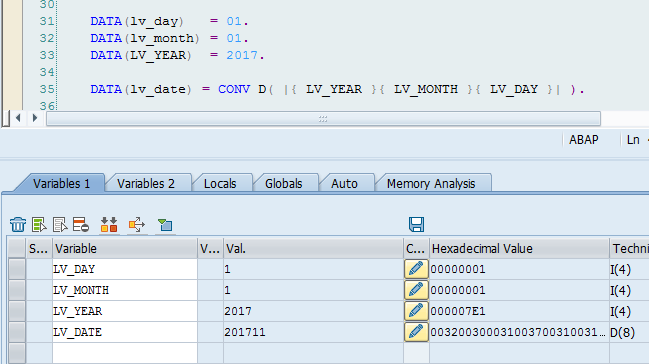
Task: Click the C... column header
Action: click(416, 248)
